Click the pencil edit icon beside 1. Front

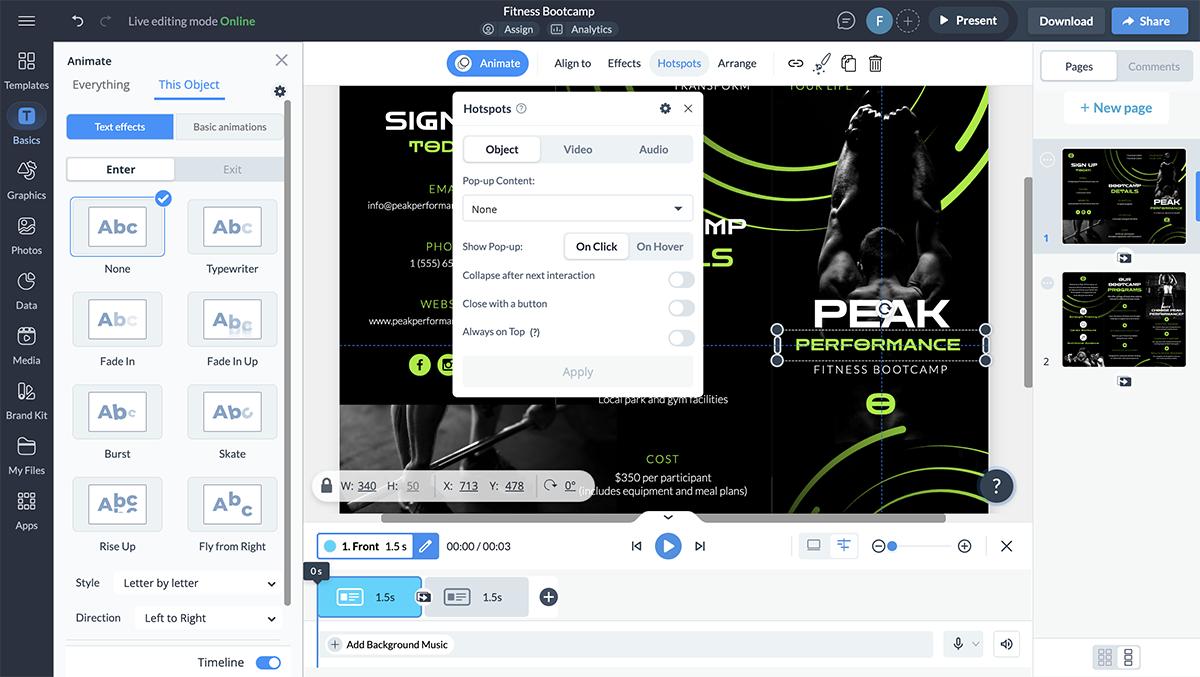click(425, 546)
